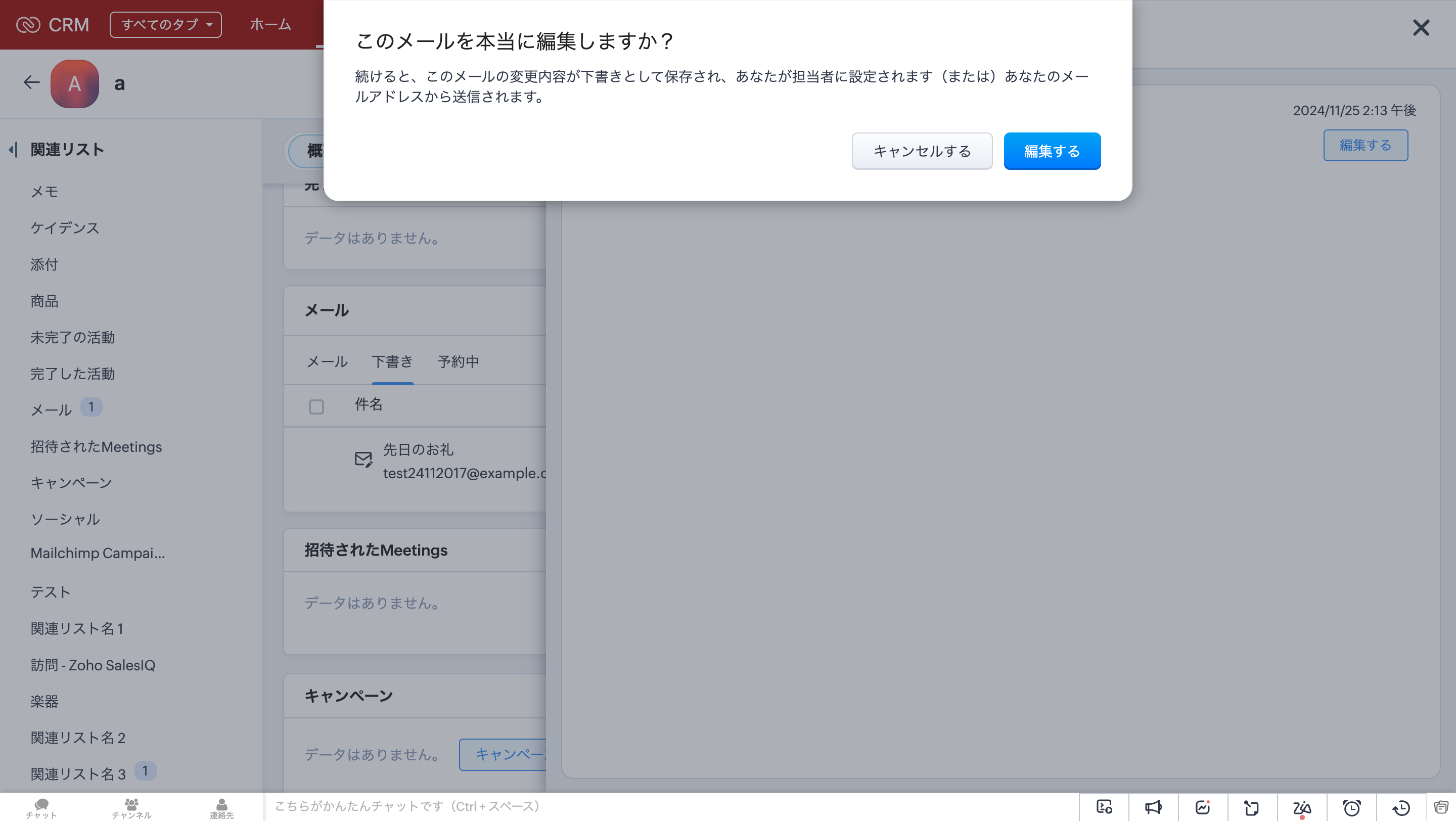Click キャンセルする in the dialog

[921, 151]
